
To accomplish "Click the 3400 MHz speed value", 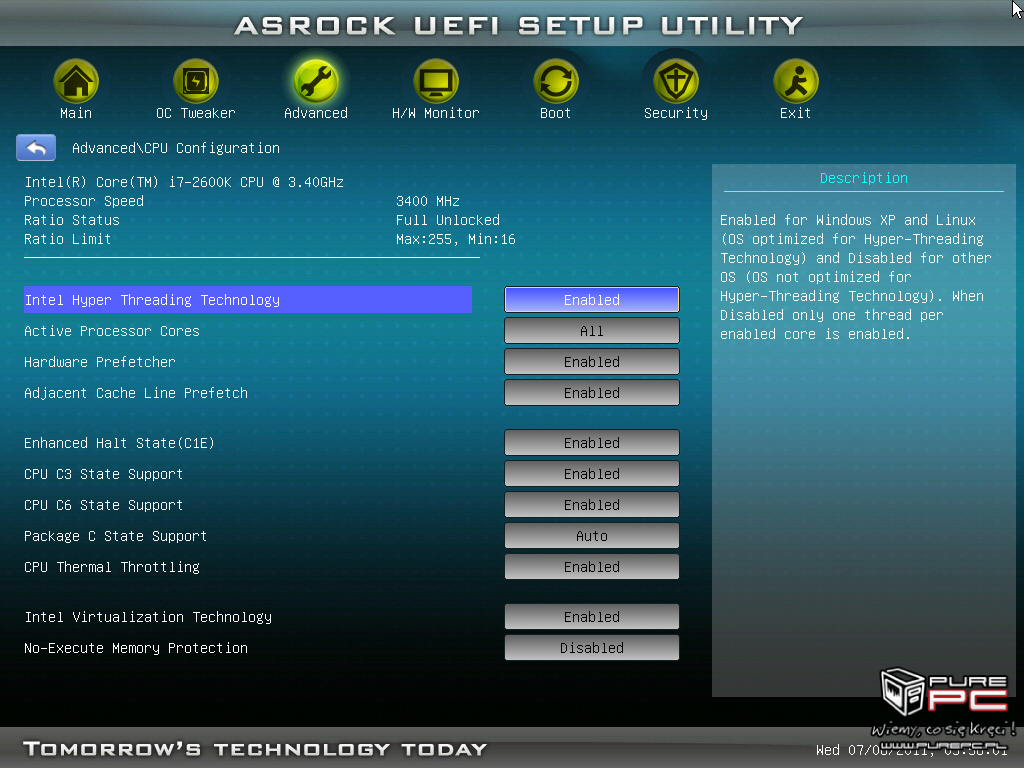I will point(428,201).
